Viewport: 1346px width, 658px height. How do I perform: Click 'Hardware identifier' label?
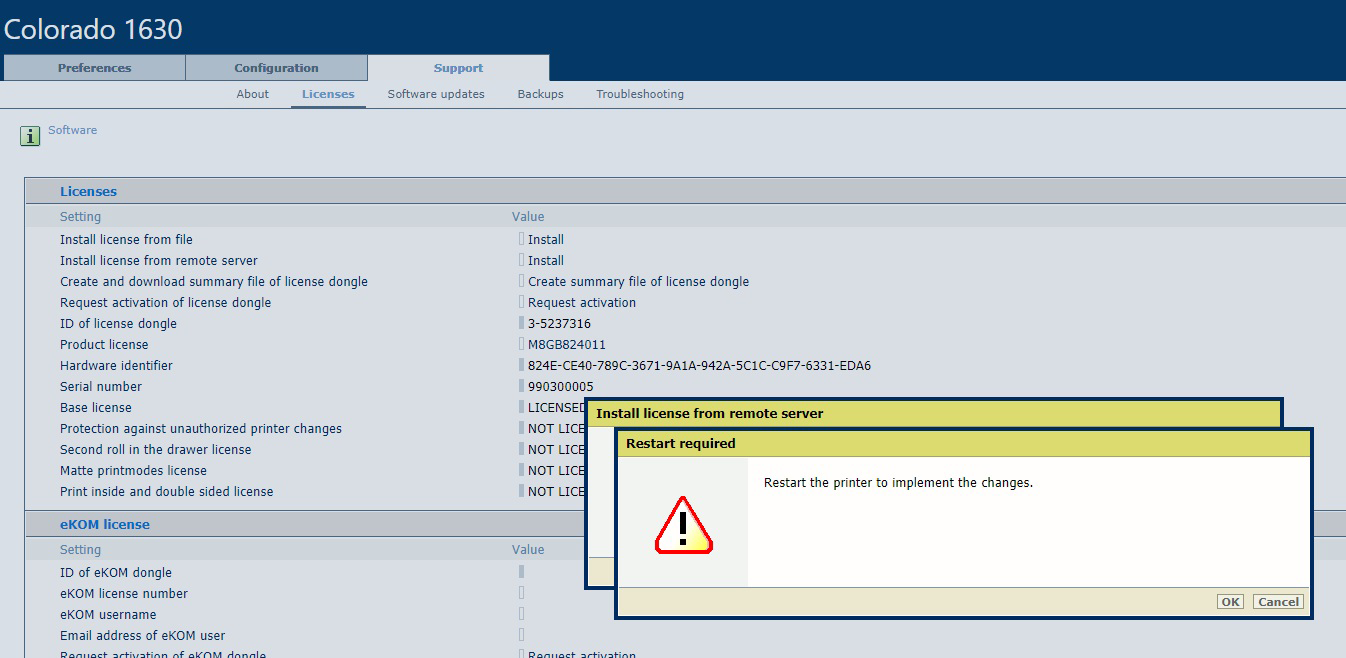116,365
